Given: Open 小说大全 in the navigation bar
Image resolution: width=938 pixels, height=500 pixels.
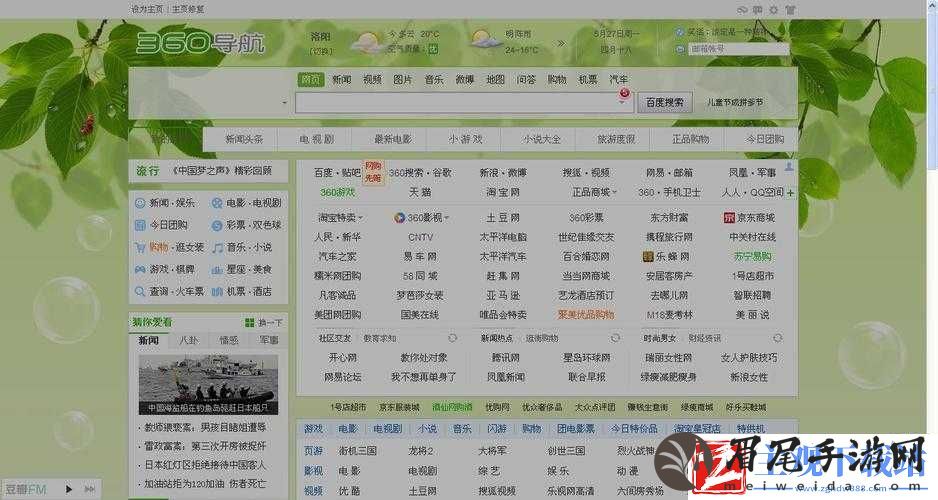Looking at the screenshot, I should tap(541, 139).
